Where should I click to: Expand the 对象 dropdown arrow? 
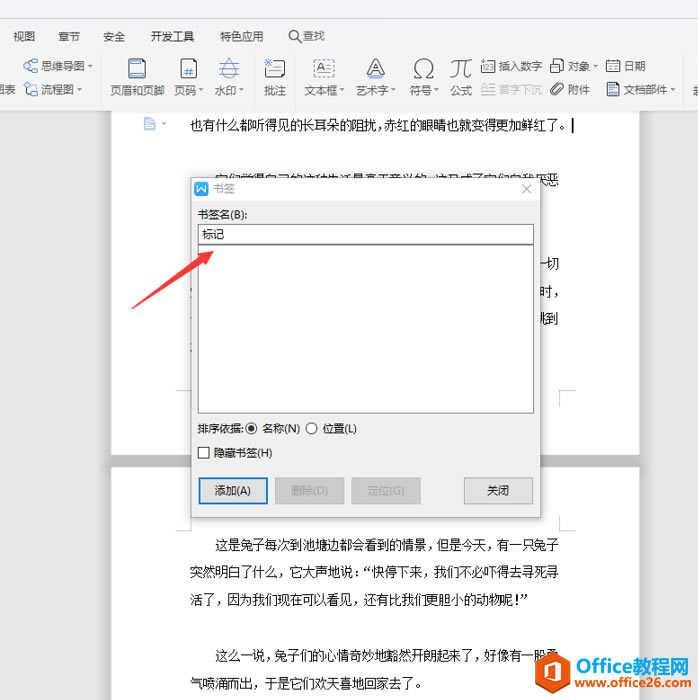tap(595, 66)
